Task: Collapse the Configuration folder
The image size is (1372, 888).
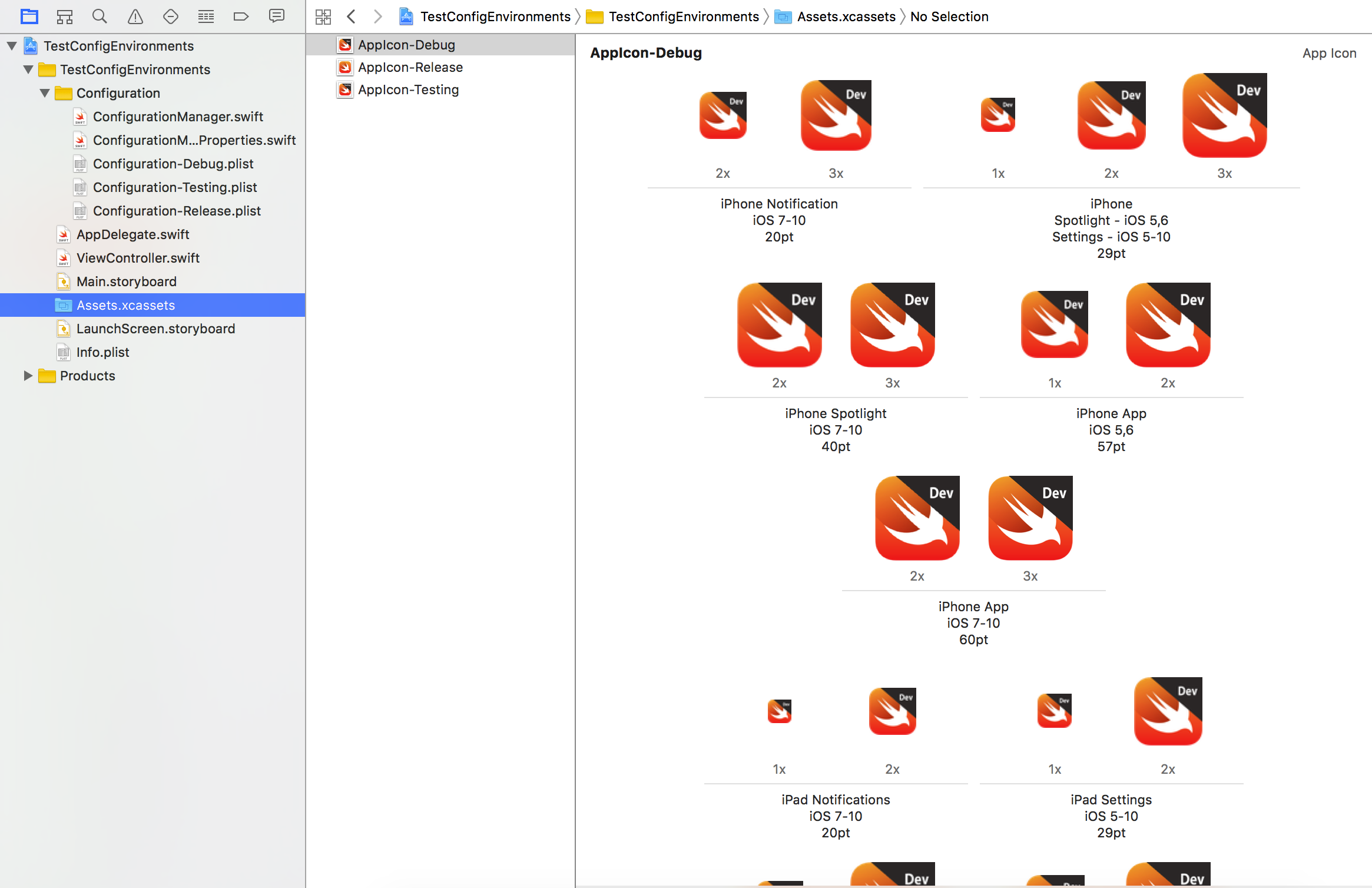Action: coord(45,93)
